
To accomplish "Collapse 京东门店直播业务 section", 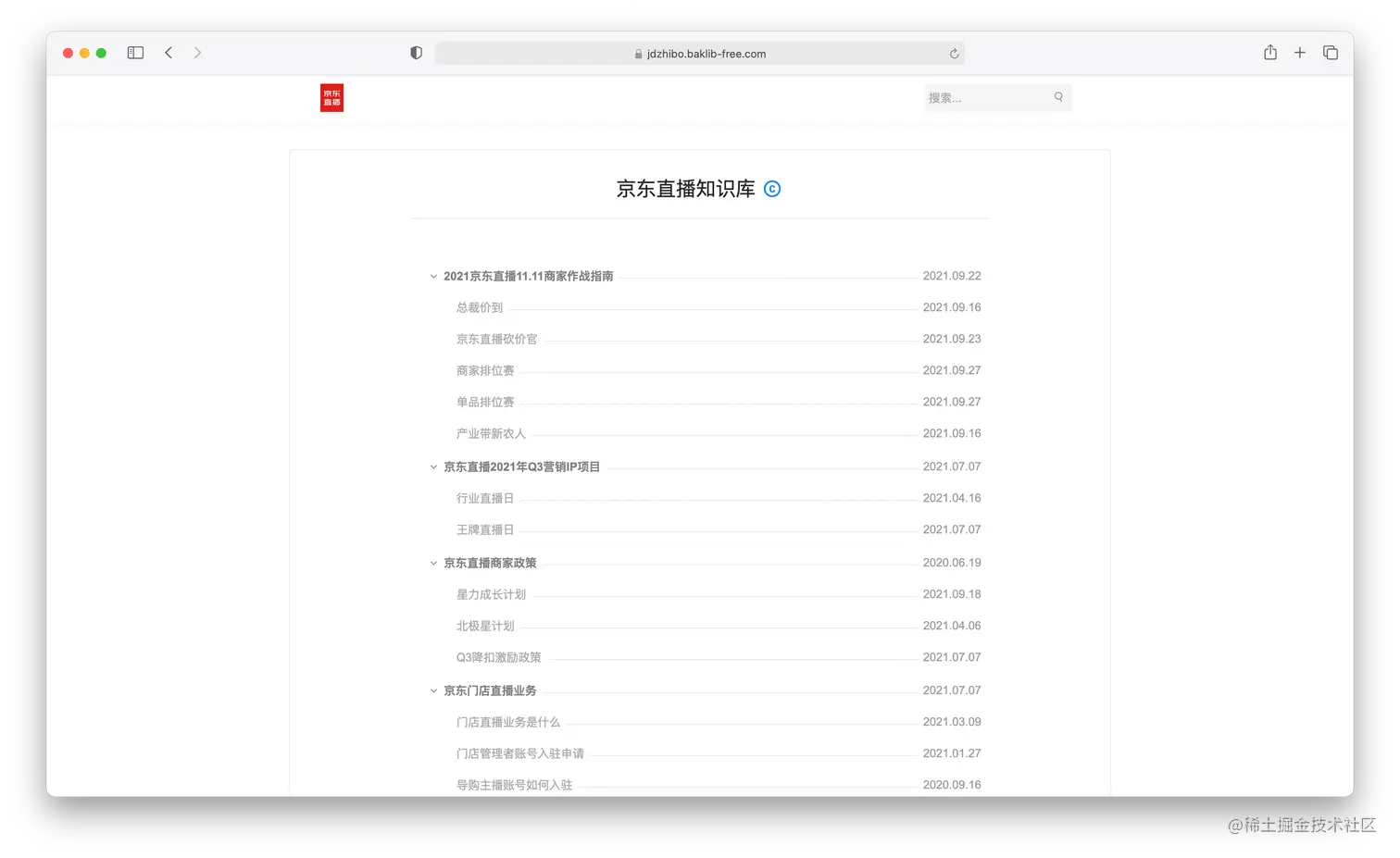I will tap(433, 690).
